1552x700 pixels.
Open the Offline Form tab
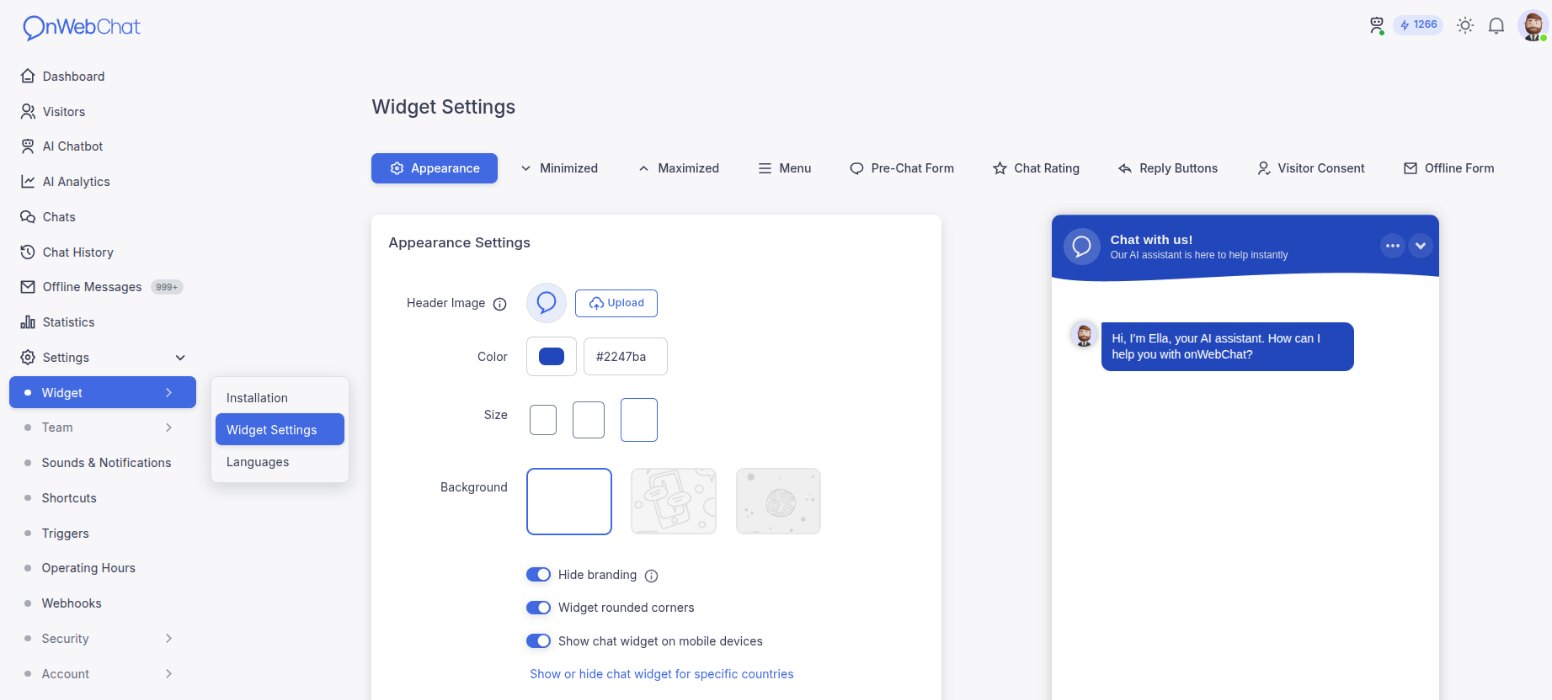click(x=1448, y=168)
